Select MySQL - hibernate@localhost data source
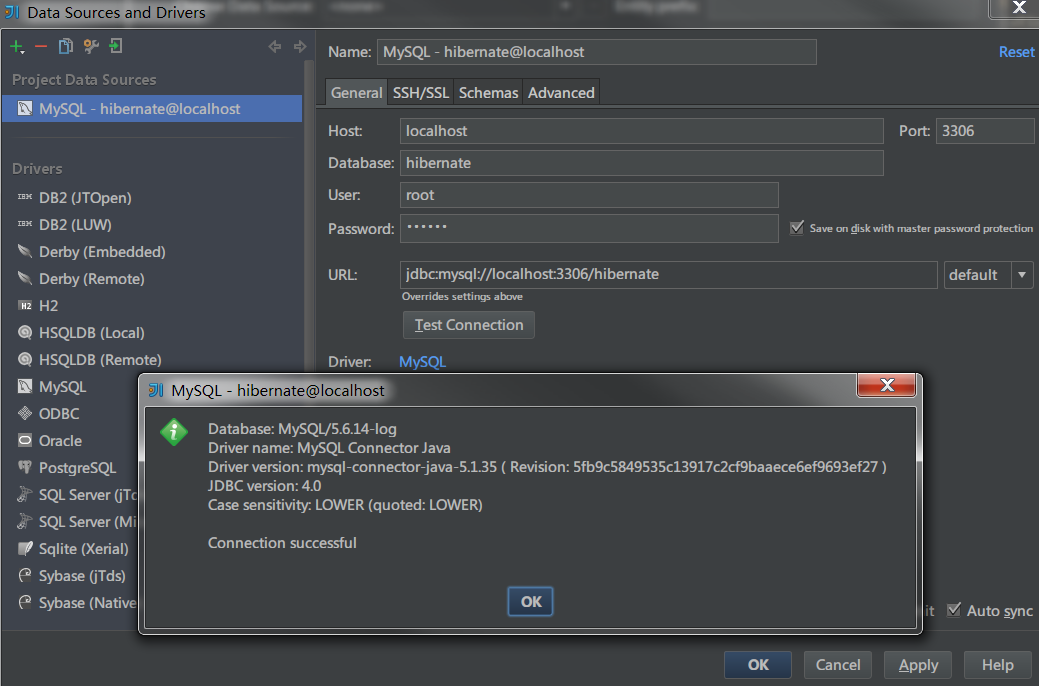1039x686 pixels. [152, 109]
